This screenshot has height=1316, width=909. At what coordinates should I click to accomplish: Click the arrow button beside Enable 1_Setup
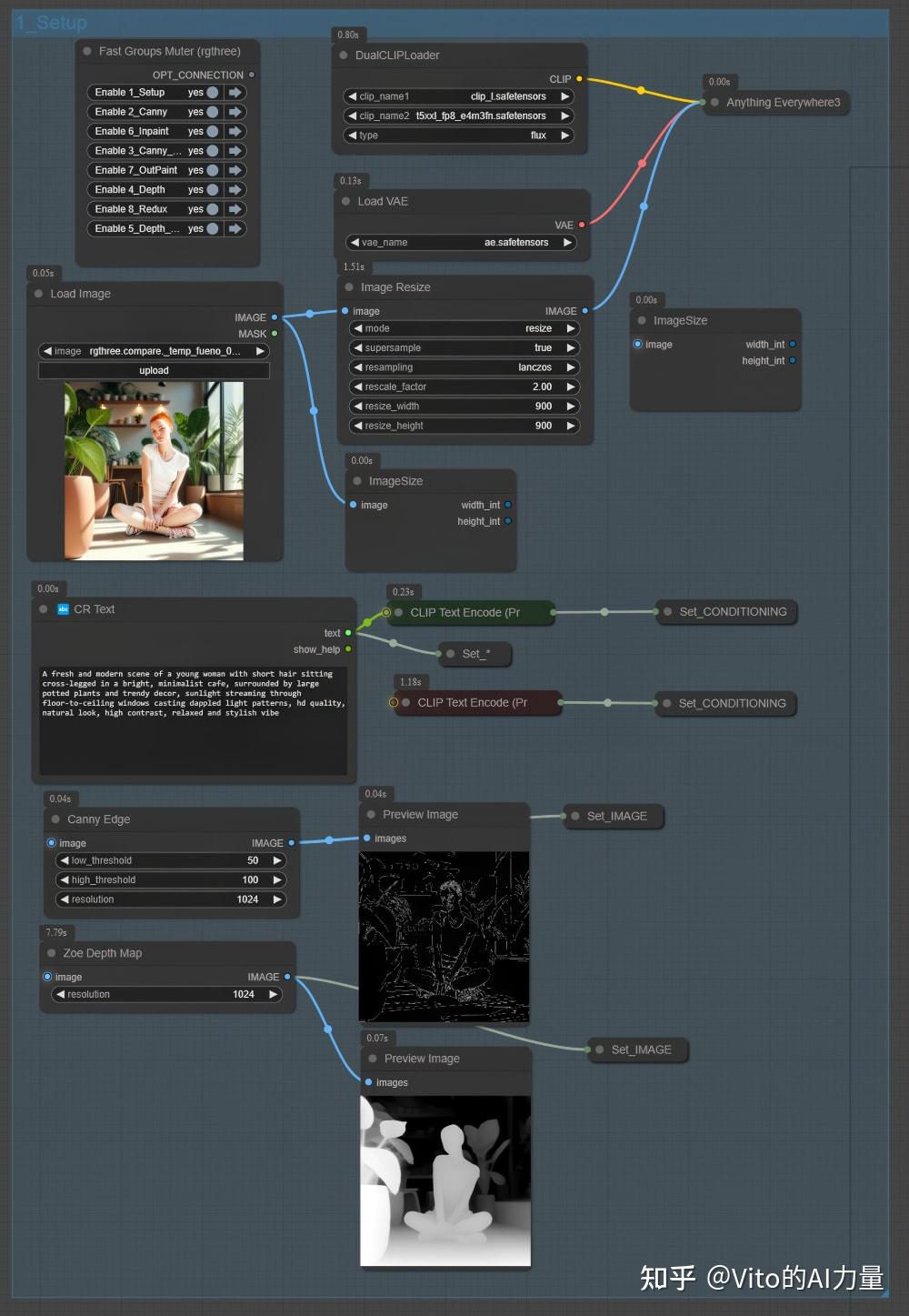pyautogui.click(x=235, y=92)
